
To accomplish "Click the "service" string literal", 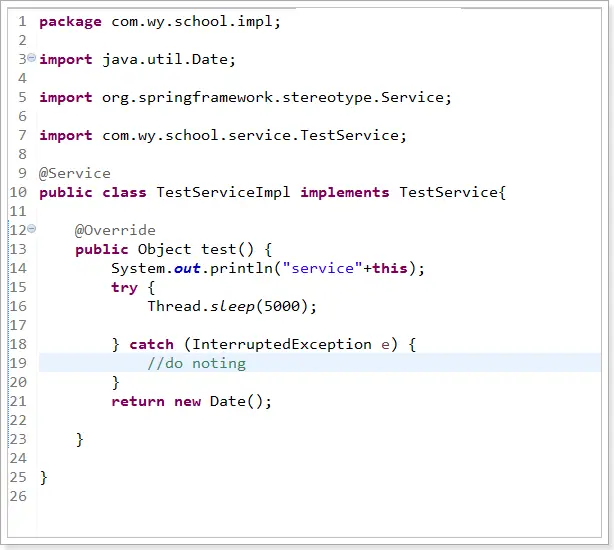I will click(323, 269).
